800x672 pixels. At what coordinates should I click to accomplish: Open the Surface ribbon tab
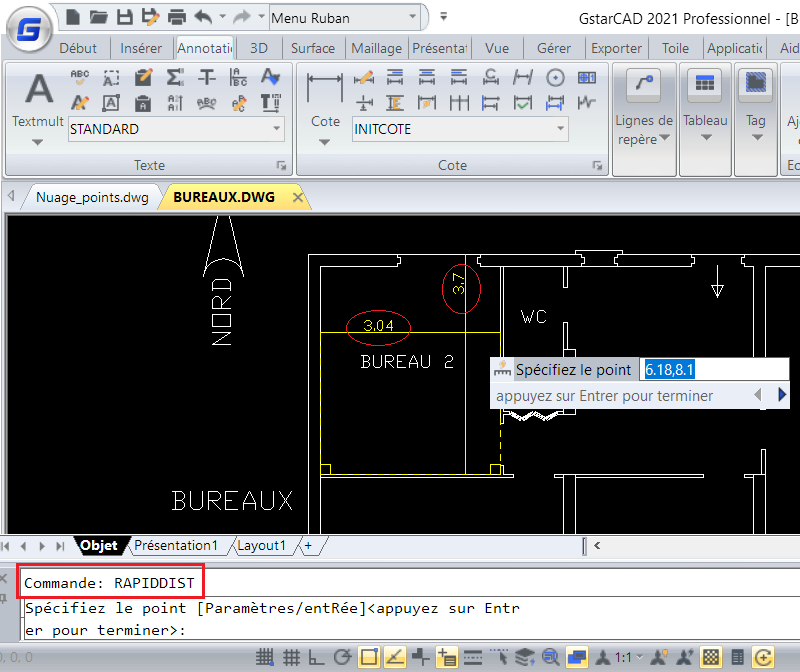313,48
